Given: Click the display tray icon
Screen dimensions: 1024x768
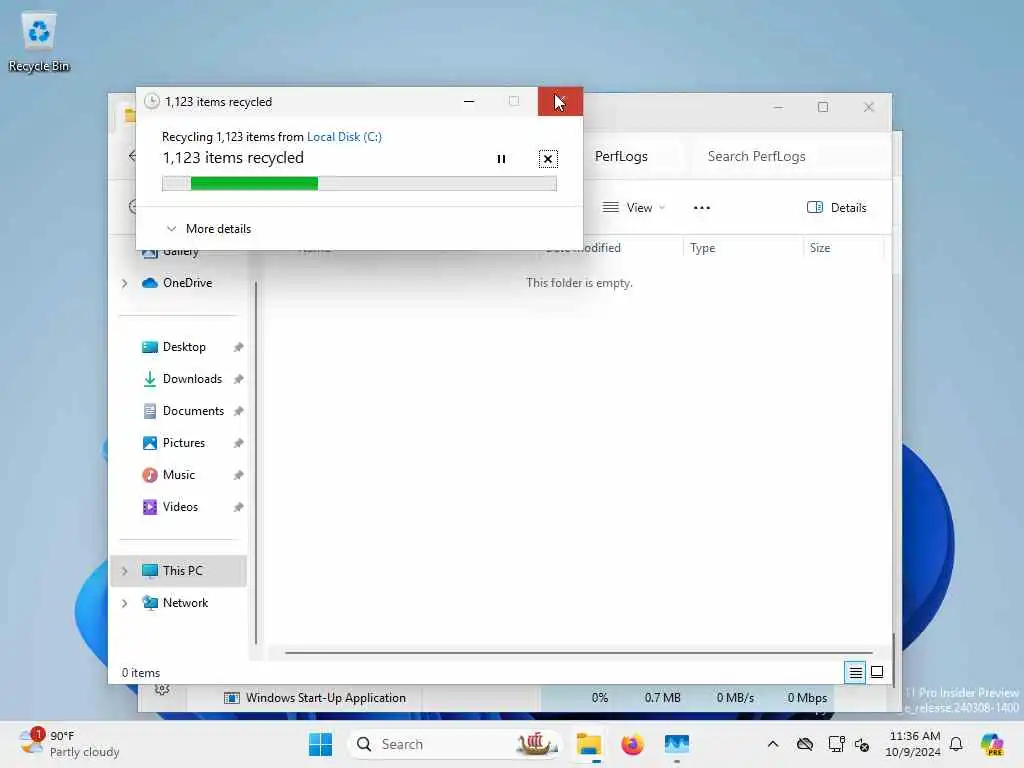Looking at the screenshot, I should (836, 744).
